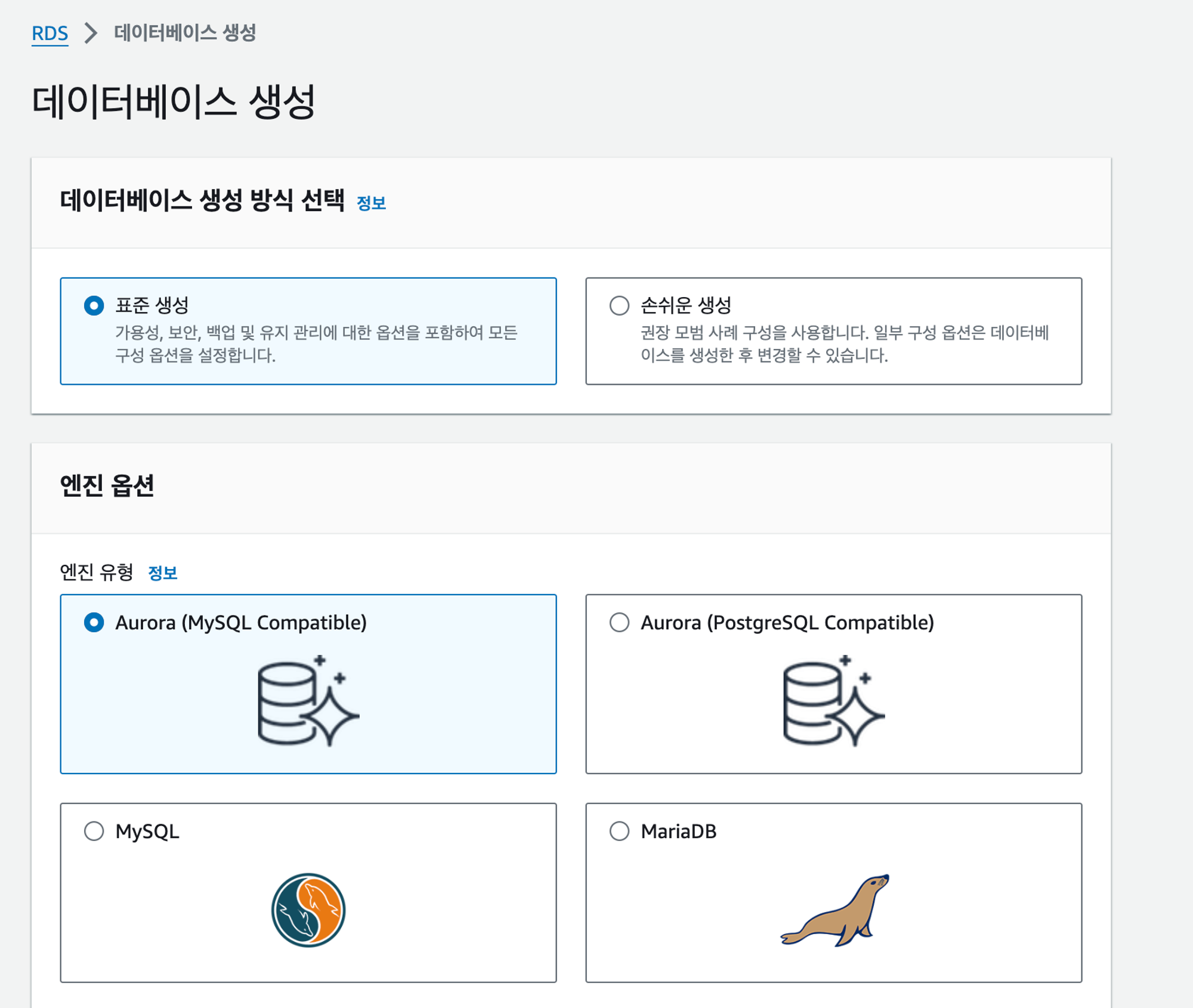
Task: Click the Aurora (PostgreSQL Compatible) label text
Action: pos(787,622)
